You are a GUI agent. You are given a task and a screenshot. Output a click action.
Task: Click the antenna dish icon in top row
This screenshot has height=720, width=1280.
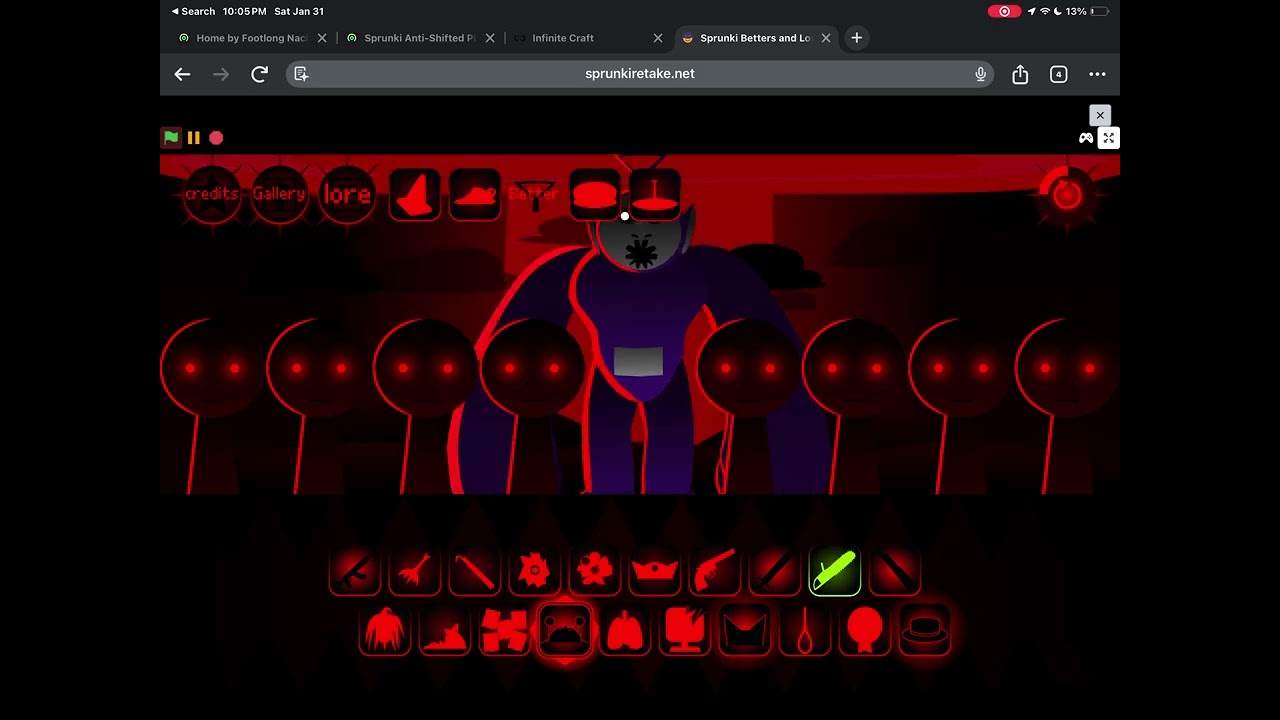tap(655, 194)
